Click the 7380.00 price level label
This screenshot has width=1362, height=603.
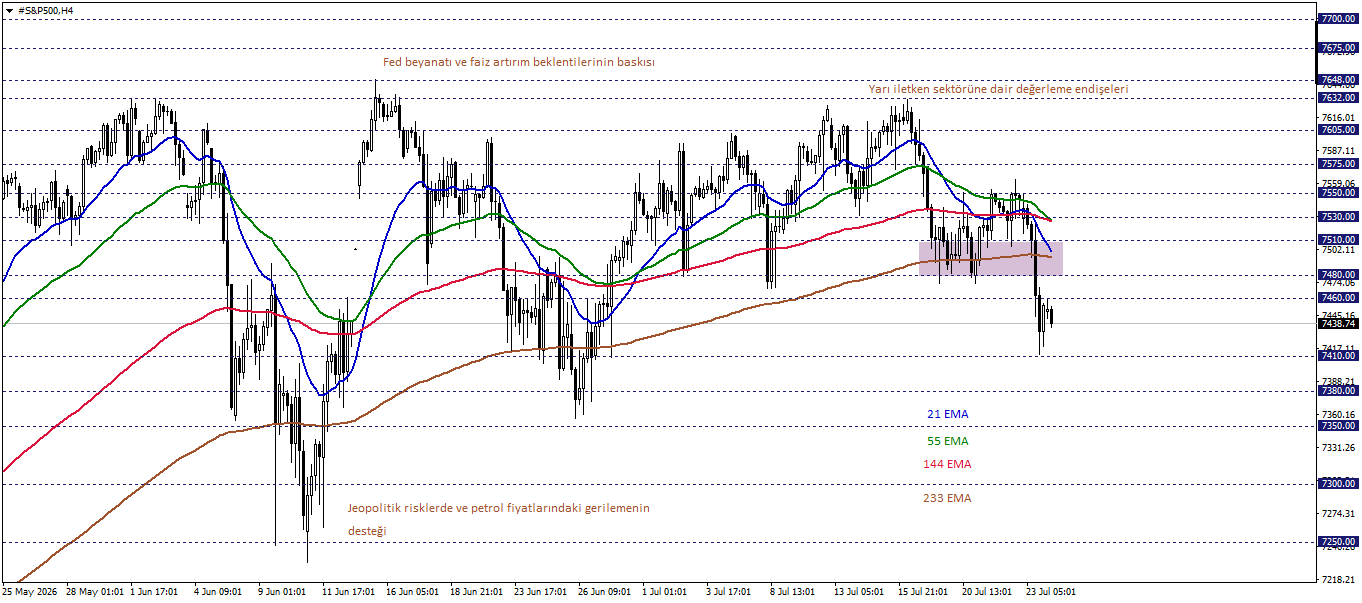pyautogui.click(x=1338, y=392)
